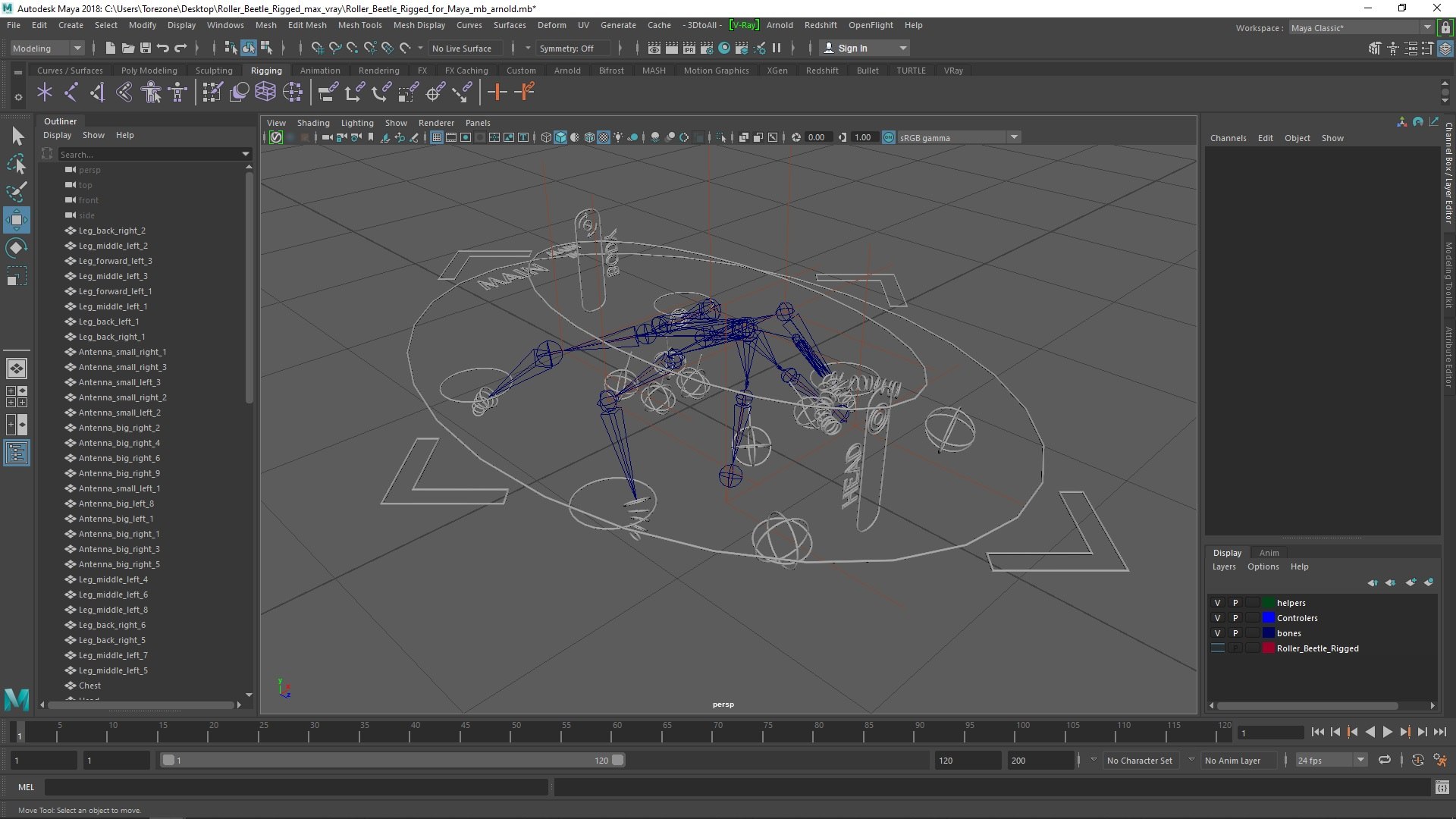Switch to the Anim layer tab
This screenshot has width=1456, height=819.
click(1269, 553)
